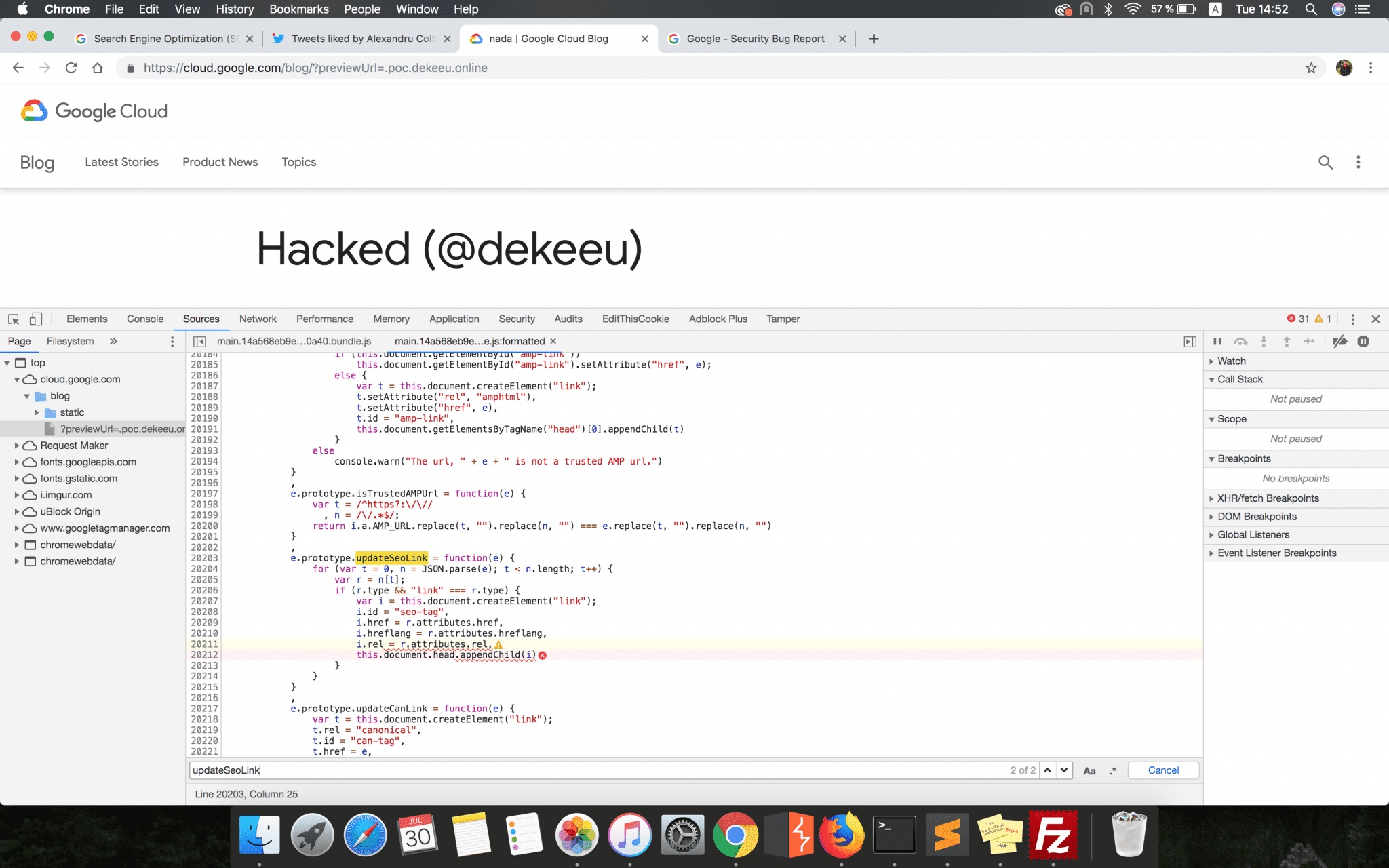The width and height of the screenshot is (1389, 868).
Task: Open Latest Stories blog link
Action: click(x=121, y=162)
